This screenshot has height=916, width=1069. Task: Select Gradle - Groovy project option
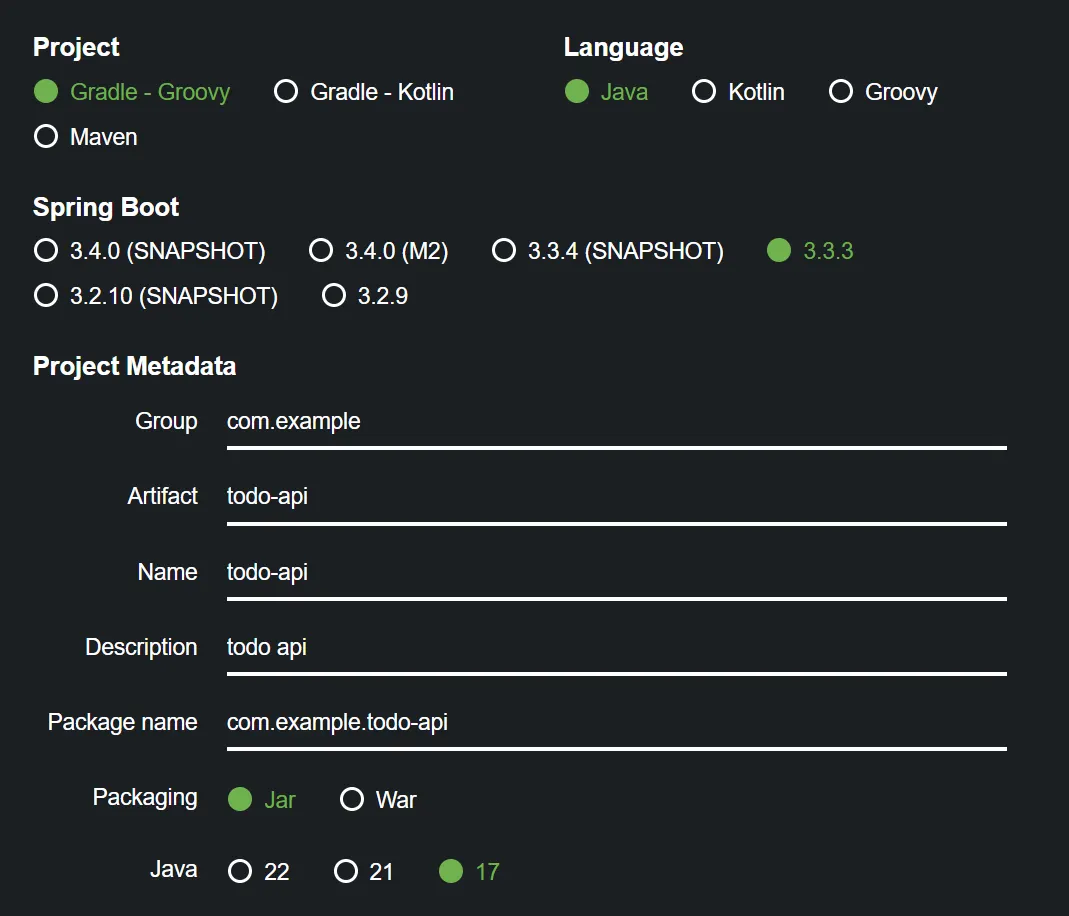46,92
